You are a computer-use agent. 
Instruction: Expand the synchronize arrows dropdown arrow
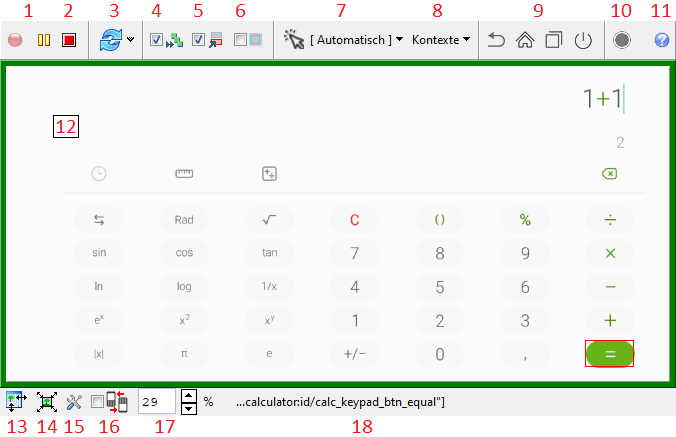(x=131, y=41)
